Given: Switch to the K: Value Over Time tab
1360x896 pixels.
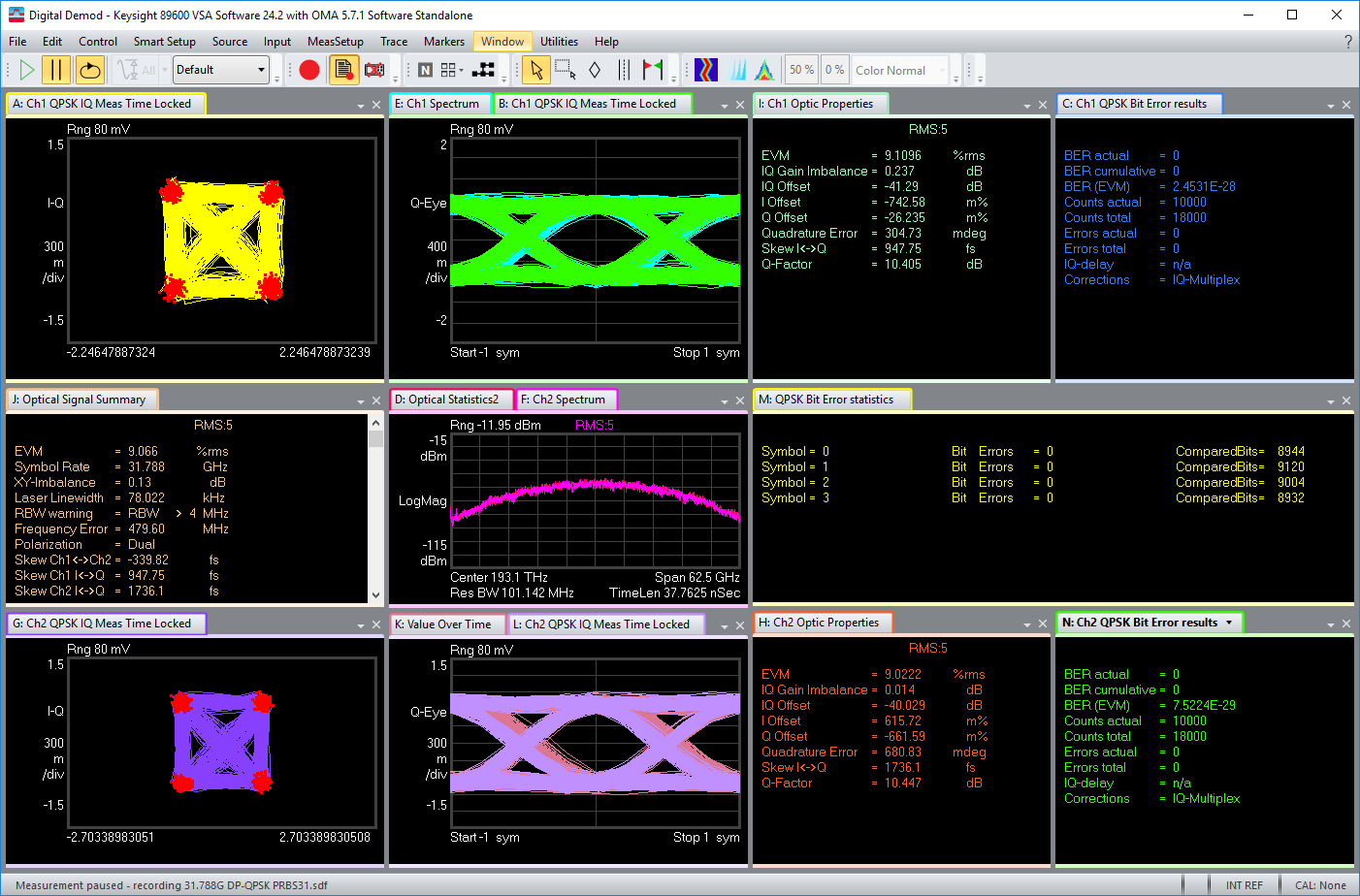Looking at the screenshot, I should pos(448,624).
